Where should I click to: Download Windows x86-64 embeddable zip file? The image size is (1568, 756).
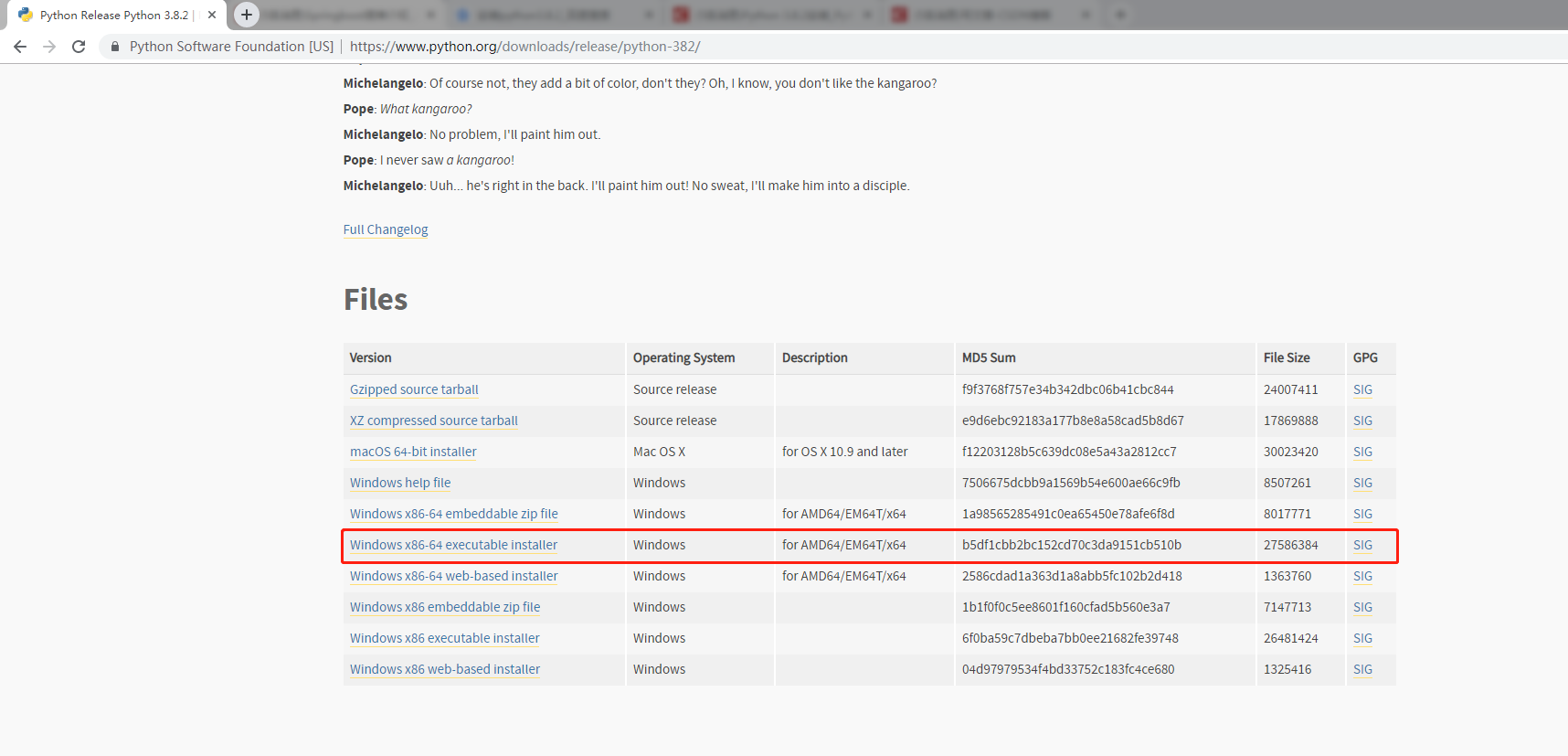coord(454,514)
